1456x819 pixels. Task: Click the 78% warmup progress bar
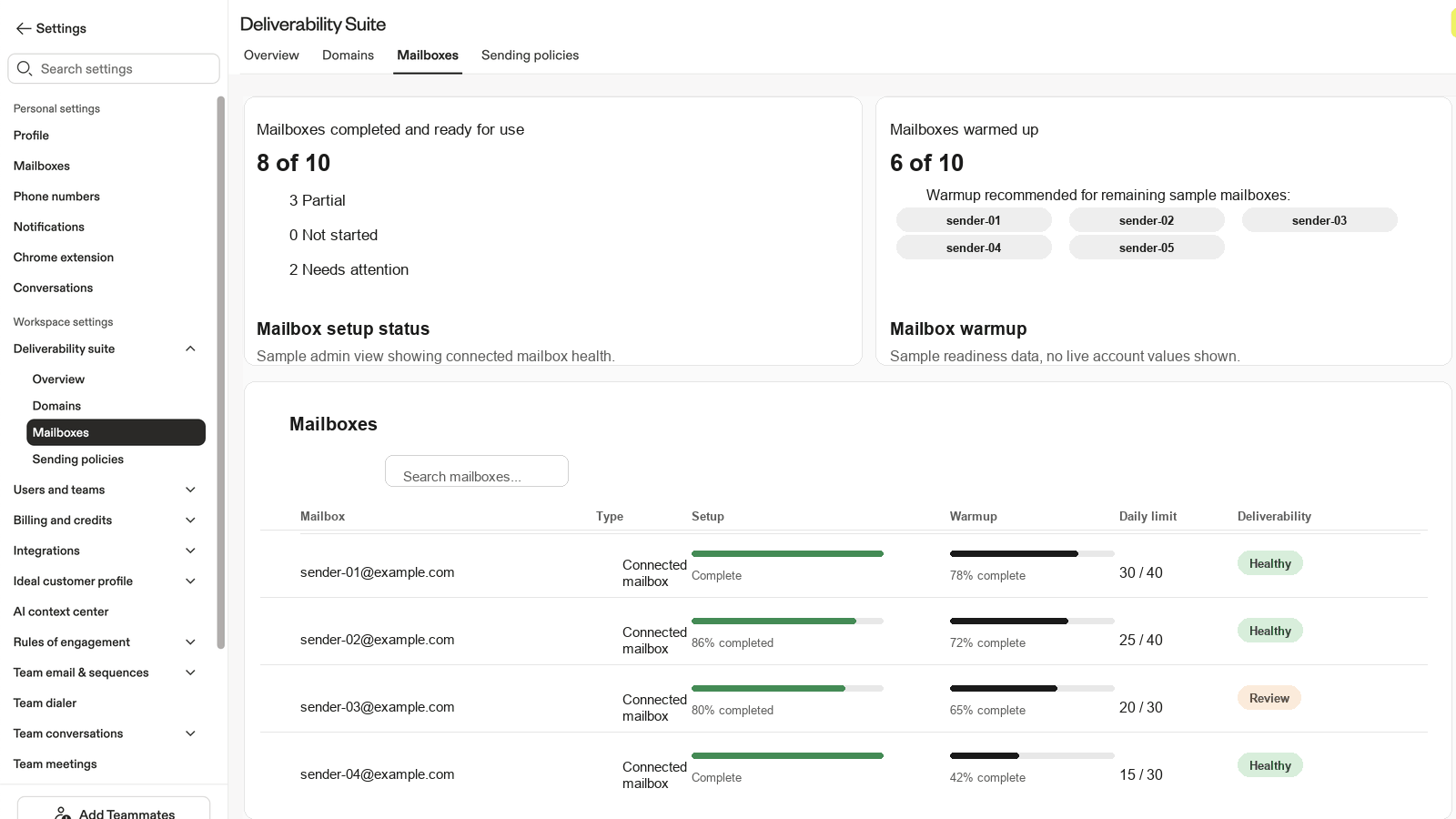pos(1032,553)
